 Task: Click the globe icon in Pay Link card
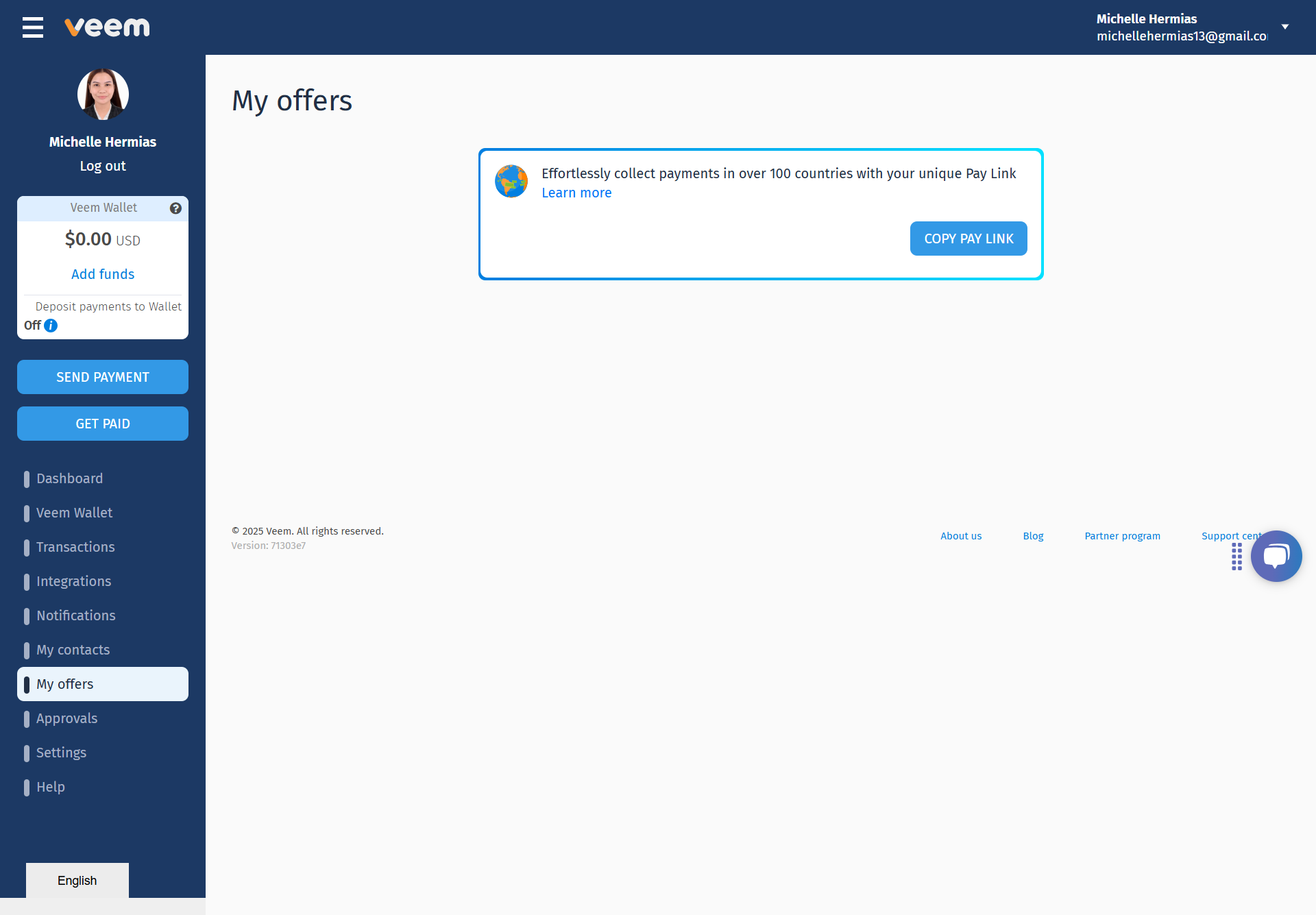click(511, 182)
